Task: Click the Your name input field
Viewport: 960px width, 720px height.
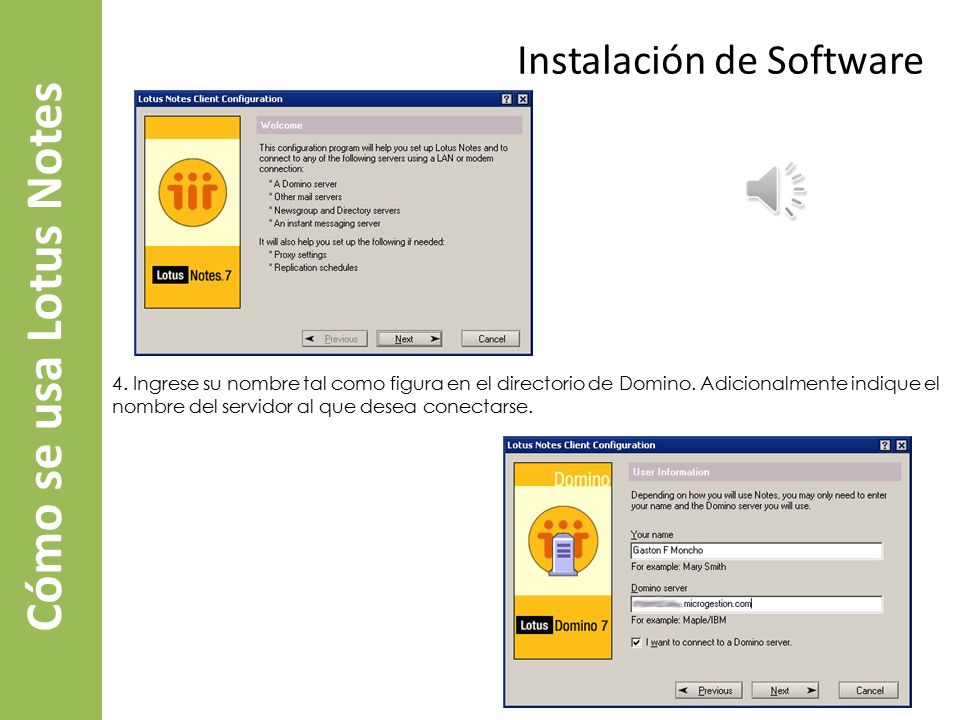Action: pyautogui.click(x=757, y=550)
